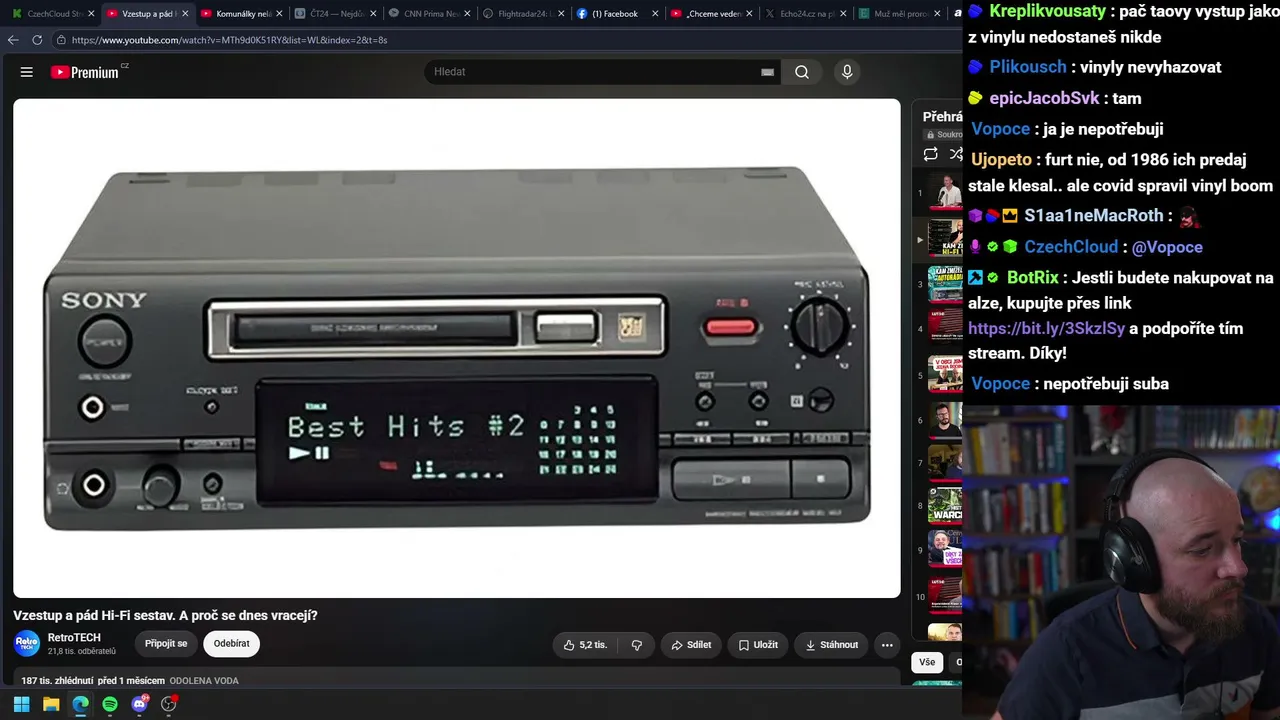Click username Plikousch in chat
The width and height of the screenshot is (1280, 720).
[1028, 67]
